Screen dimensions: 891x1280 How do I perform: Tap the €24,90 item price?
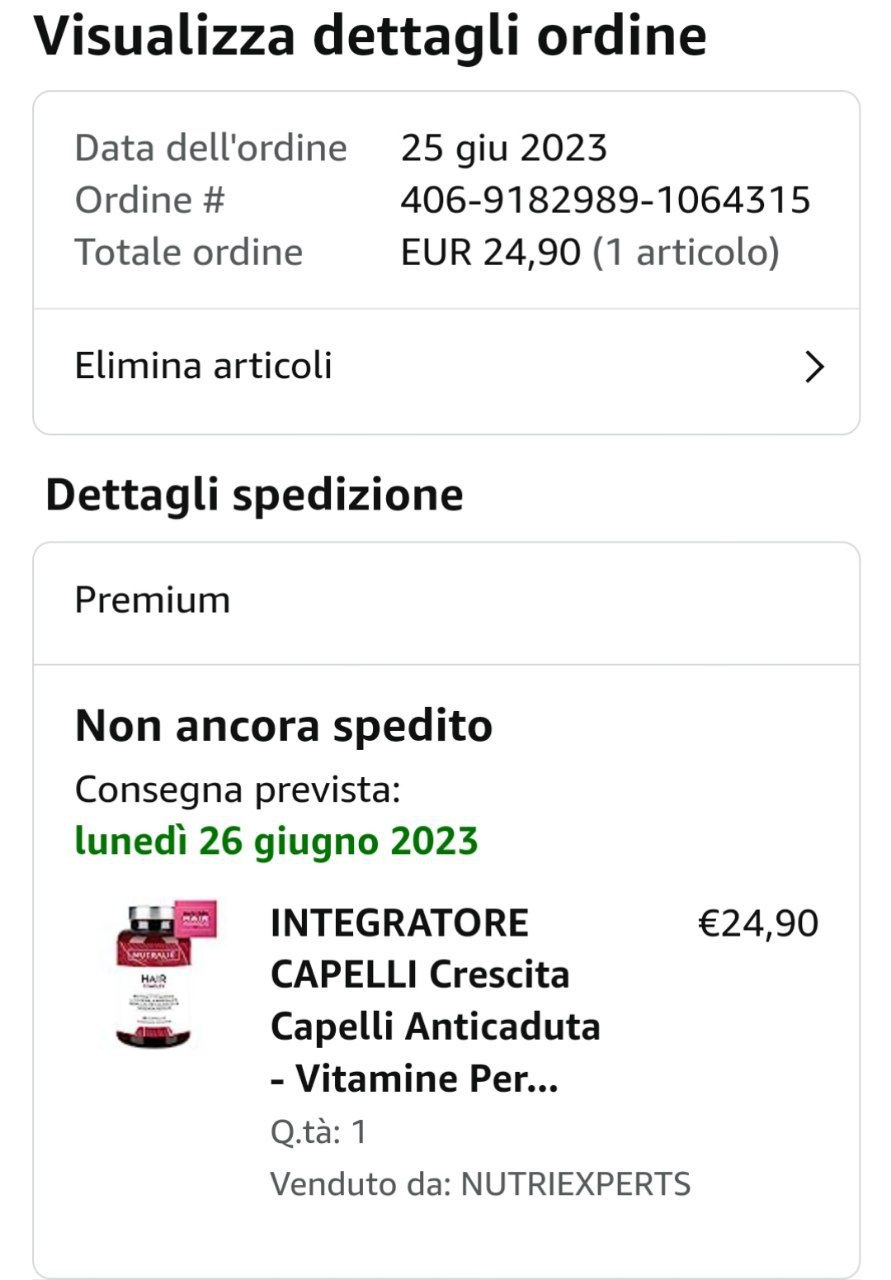[x=757, y=923]
